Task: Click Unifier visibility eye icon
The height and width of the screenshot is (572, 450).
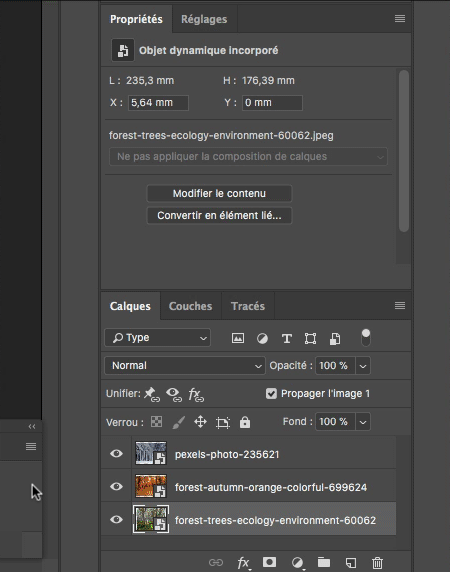Action: 174,394
